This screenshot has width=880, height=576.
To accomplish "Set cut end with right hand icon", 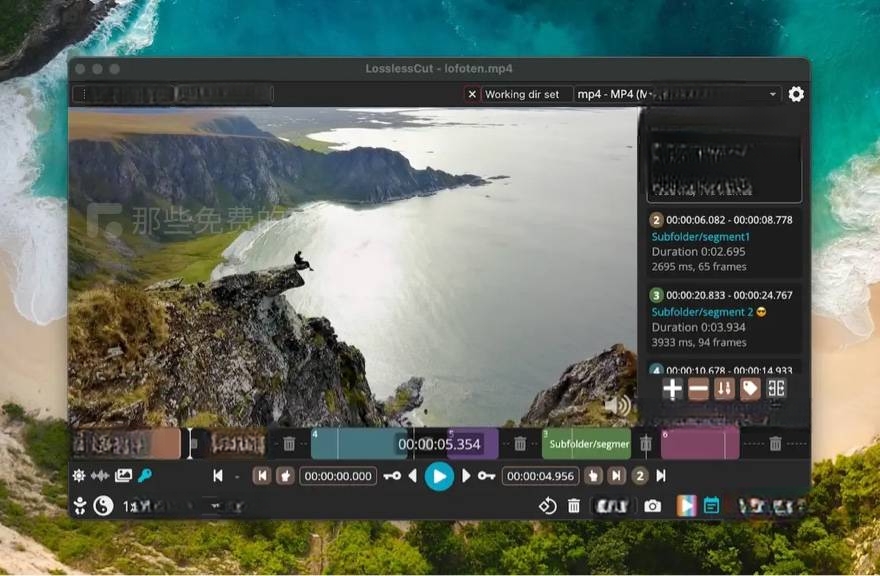I will click(x=593, y=476).
